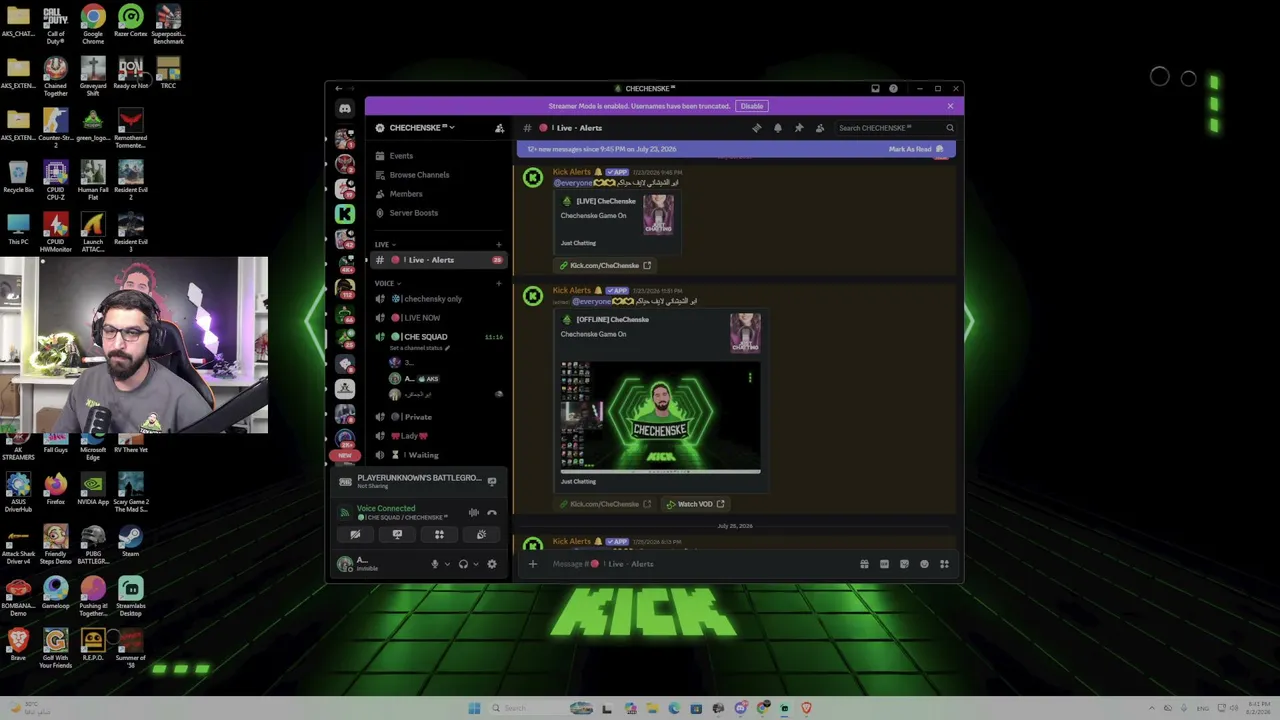This screenshot has width=1280, height=720.
Task: Open the Chechenske stream preview image
Action: pyautogui.click(x=661, y=415)
